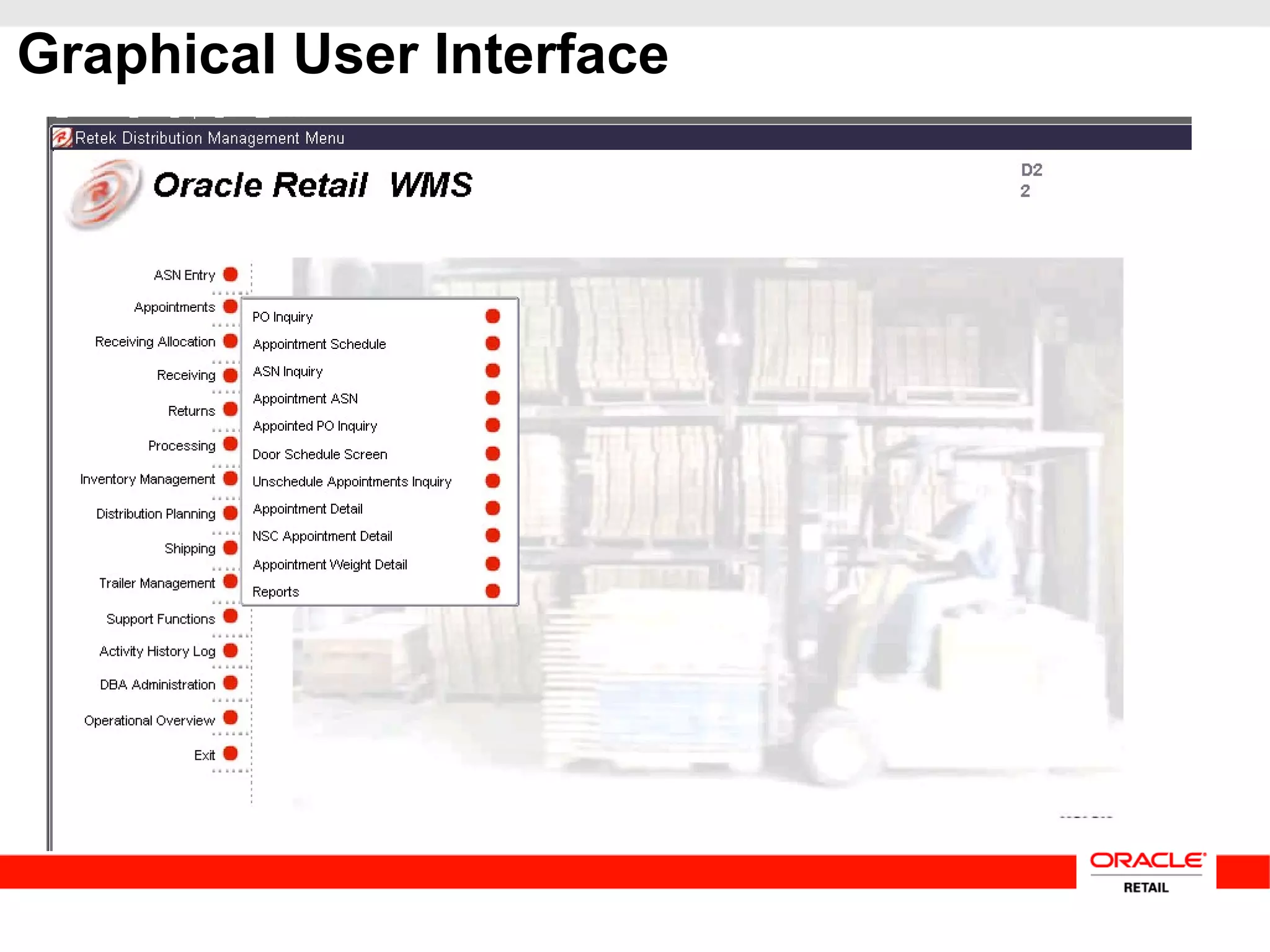Open the Appointments menu

click(x=174, y=307)
